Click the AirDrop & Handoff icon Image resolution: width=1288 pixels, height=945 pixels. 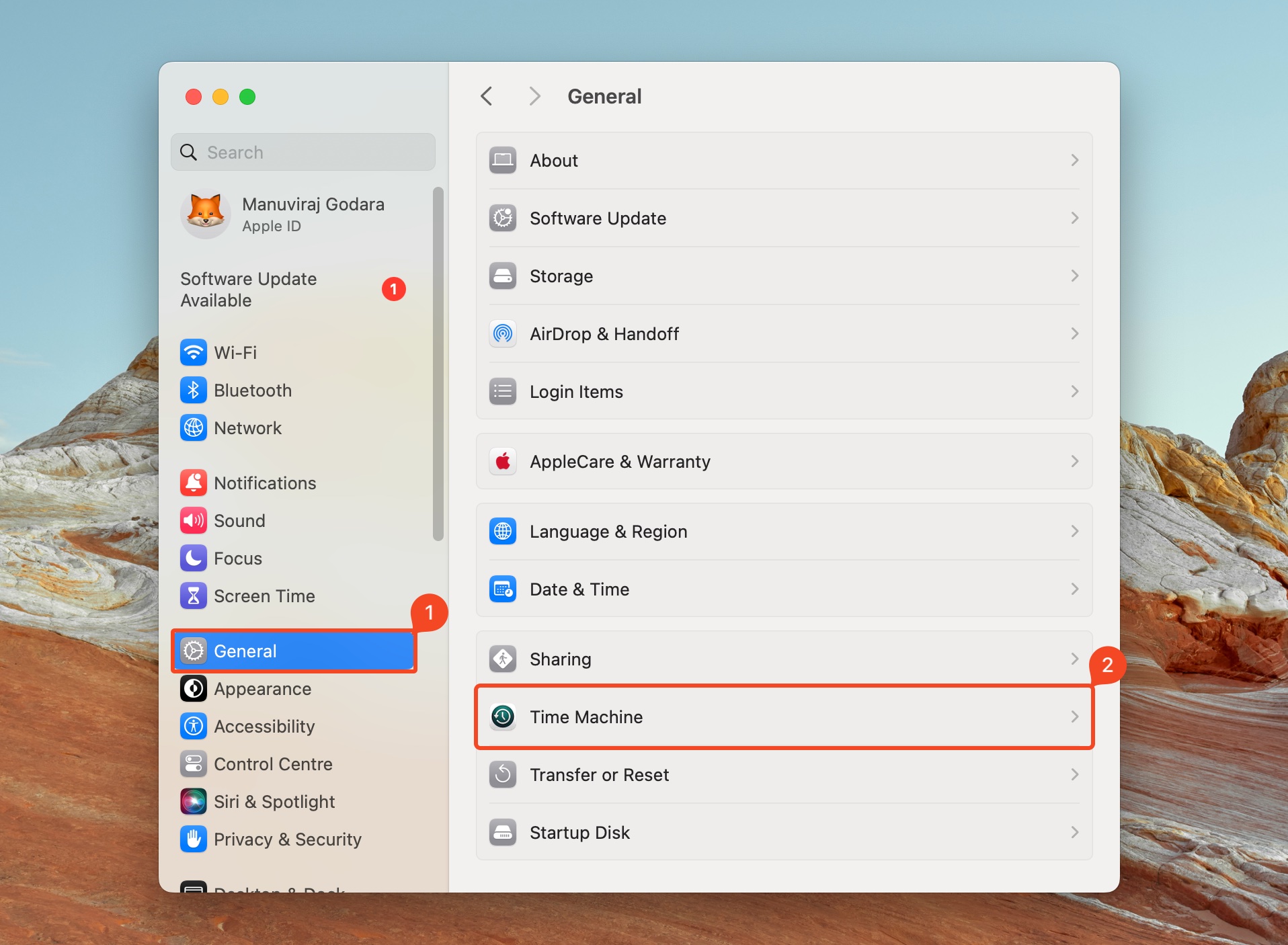click(503, 333)
